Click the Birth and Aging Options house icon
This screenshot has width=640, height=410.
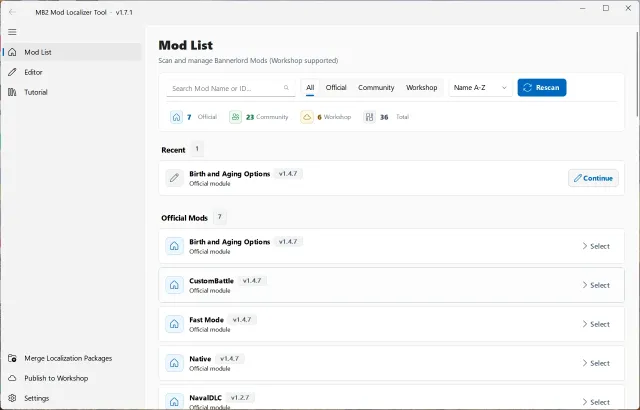tap(174, 246)
